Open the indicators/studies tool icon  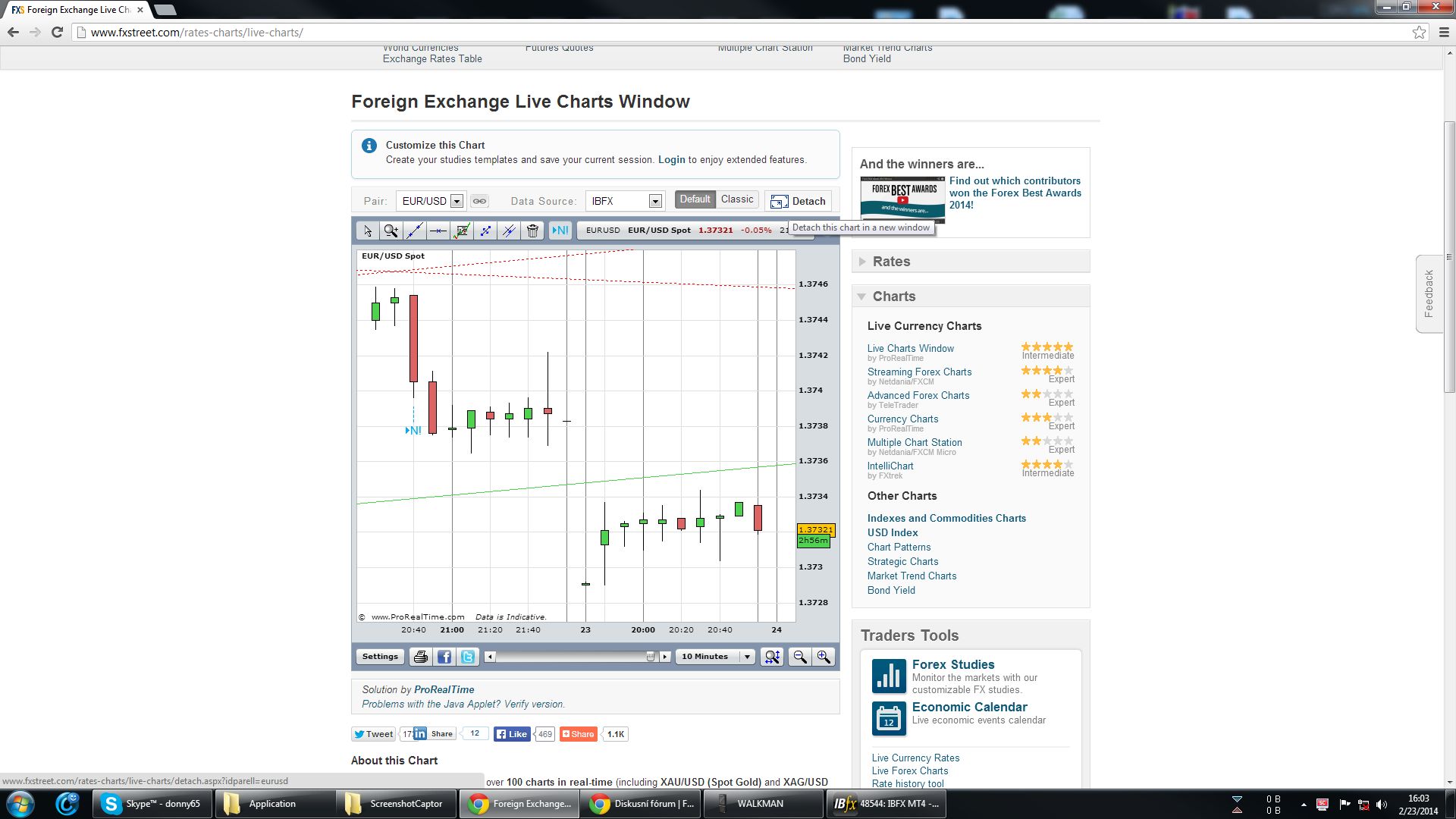[x=462, y=231]
